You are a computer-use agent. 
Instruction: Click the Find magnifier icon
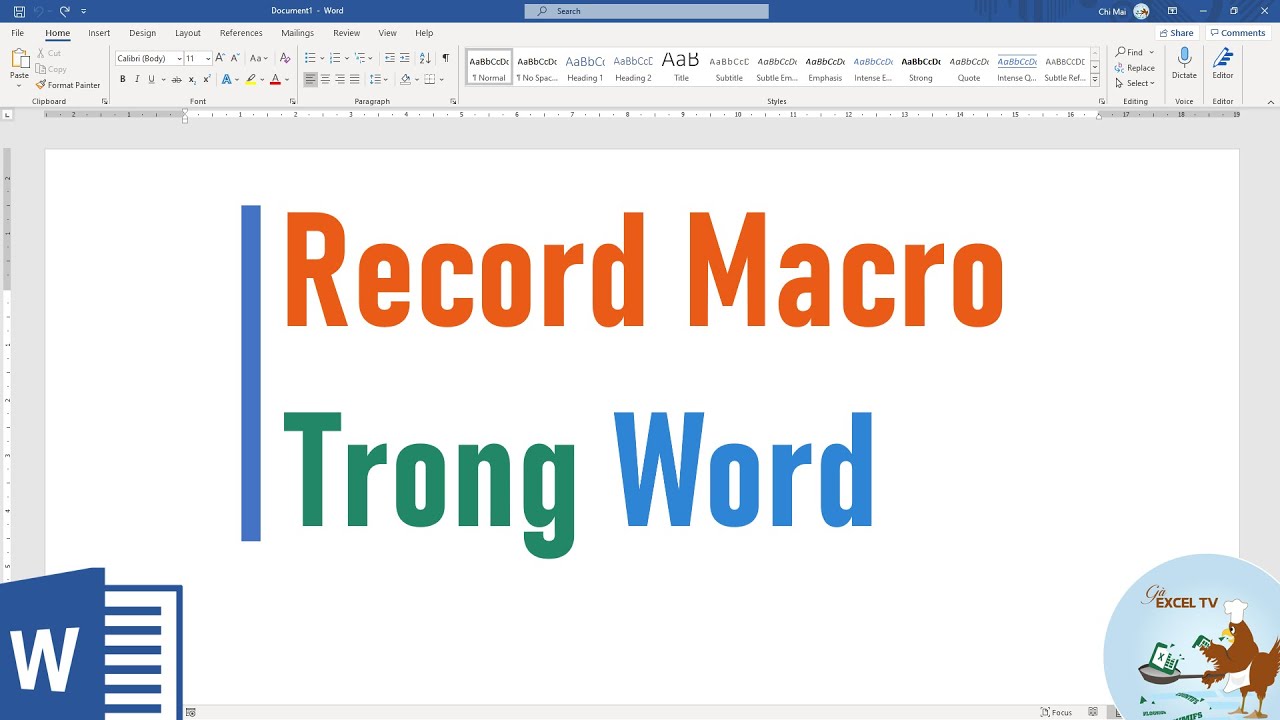(x=1121, y=52)
